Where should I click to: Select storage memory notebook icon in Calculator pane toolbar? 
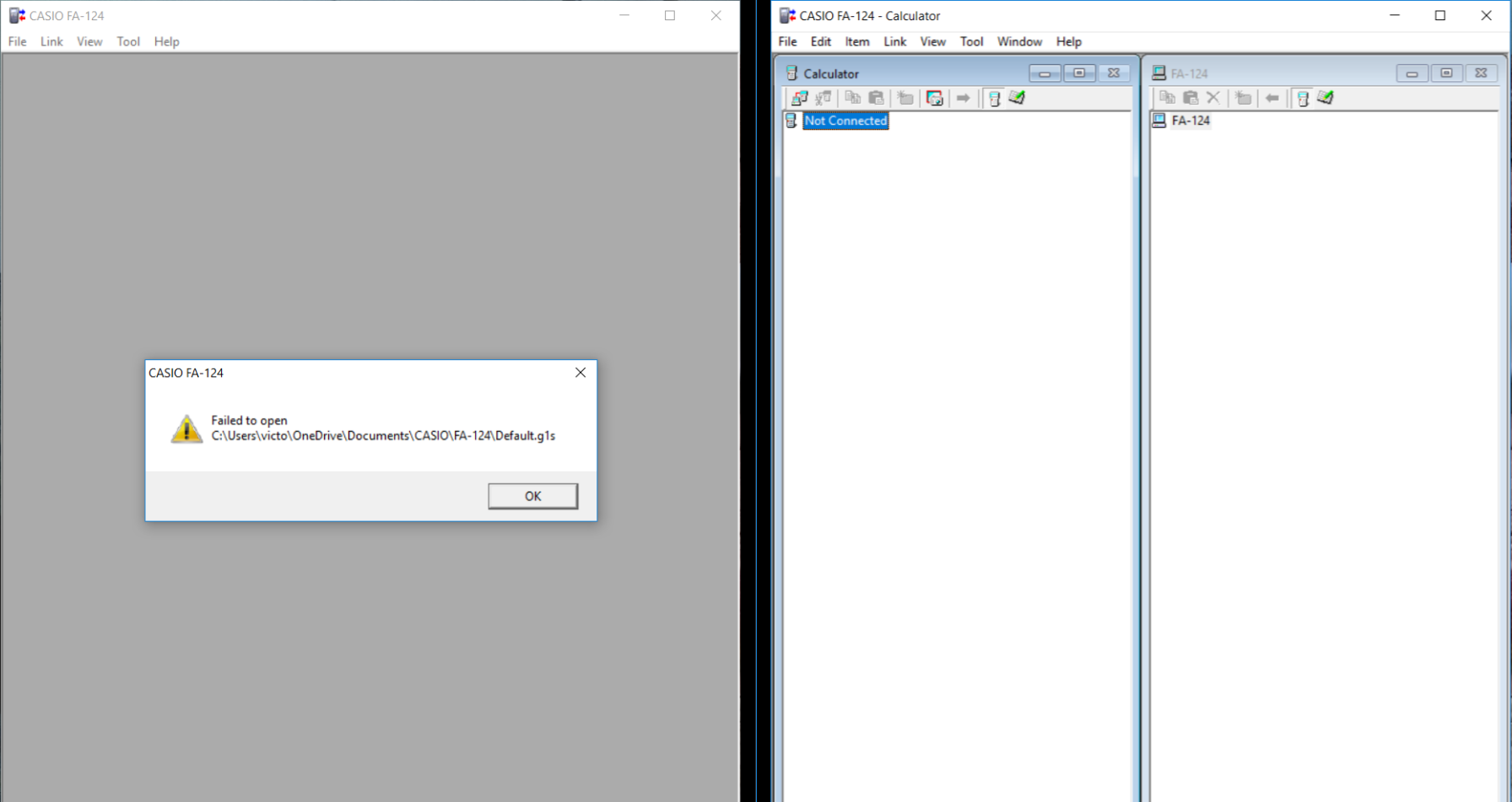1018,99
